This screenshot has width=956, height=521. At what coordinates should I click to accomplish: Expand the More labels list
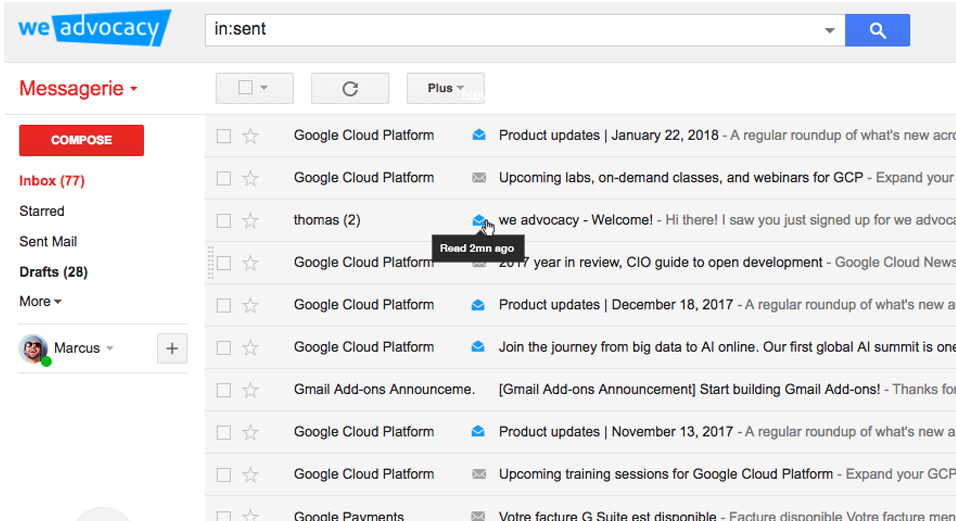[40, 302]
